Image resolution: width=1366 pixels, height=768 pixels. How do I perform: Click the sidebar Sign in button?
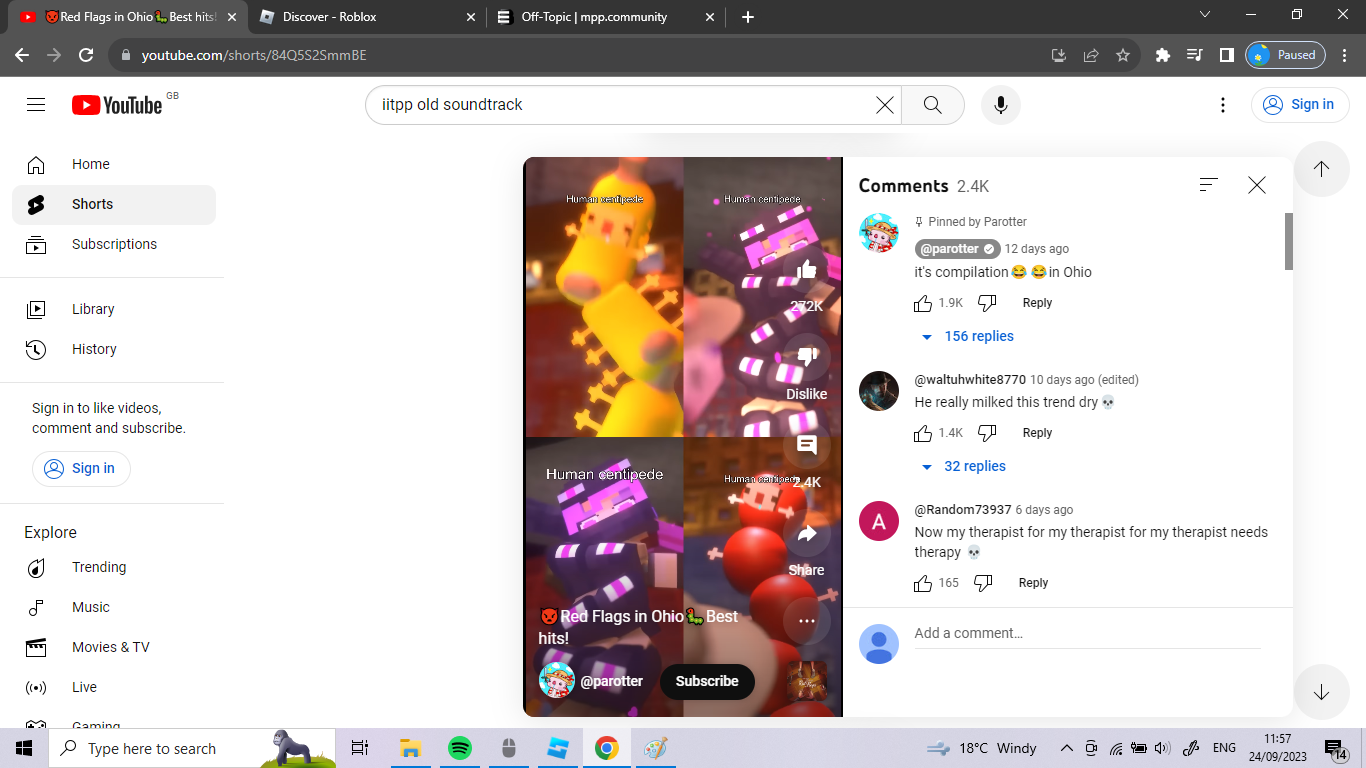click(81, 468)
